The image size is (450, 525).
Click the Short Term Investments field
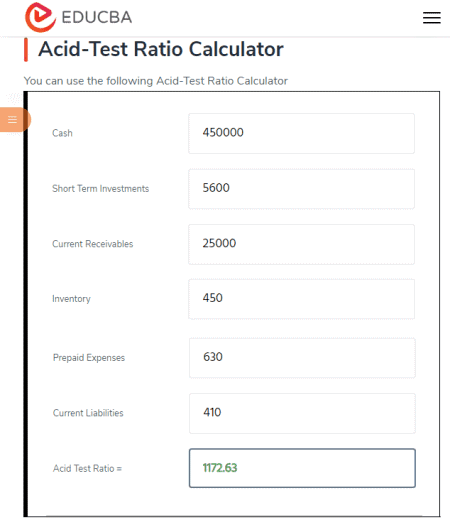pos(301,189)
